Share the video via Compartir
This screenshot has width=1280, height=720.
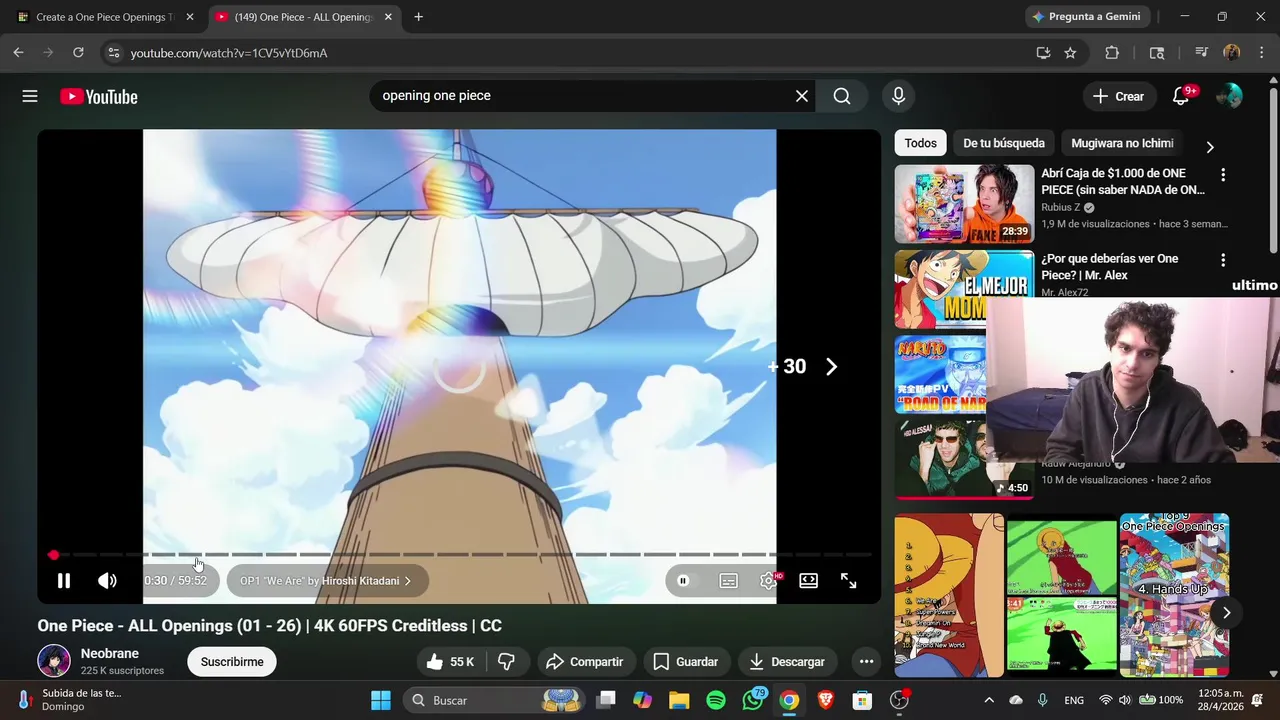(585, 662)
